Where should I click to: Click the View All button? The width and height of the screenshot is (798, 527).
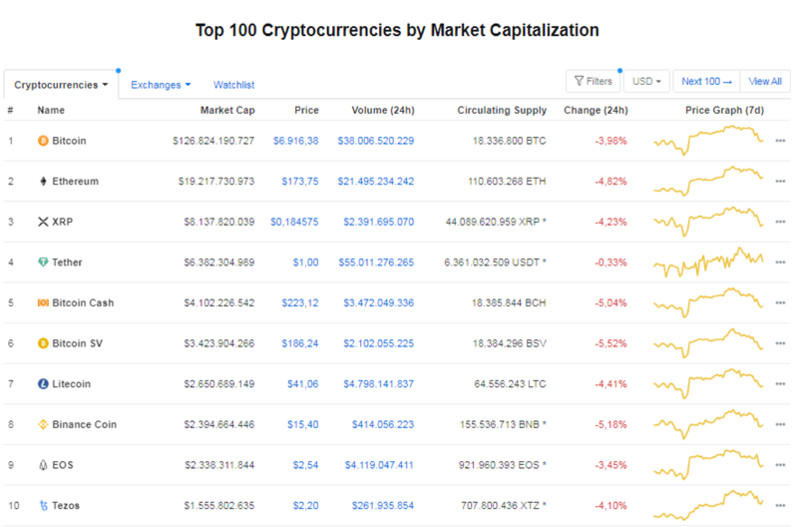point(765,81)
